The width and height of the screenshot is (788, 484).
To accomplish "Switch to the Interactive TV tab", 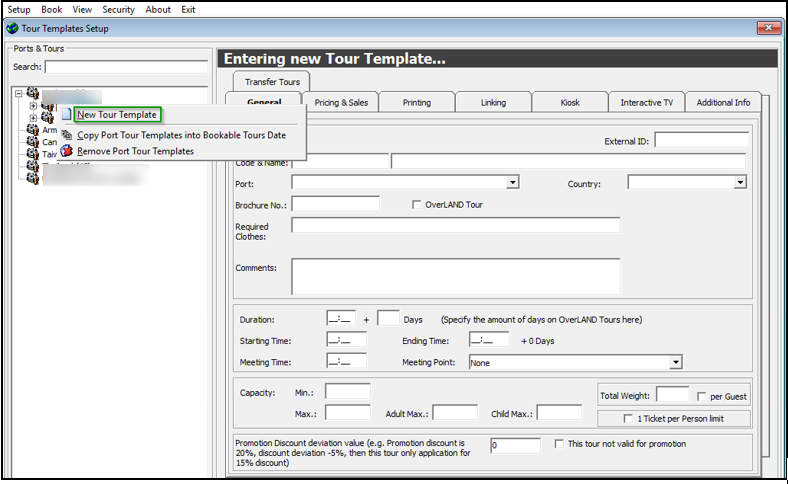I will click(646, 102).
